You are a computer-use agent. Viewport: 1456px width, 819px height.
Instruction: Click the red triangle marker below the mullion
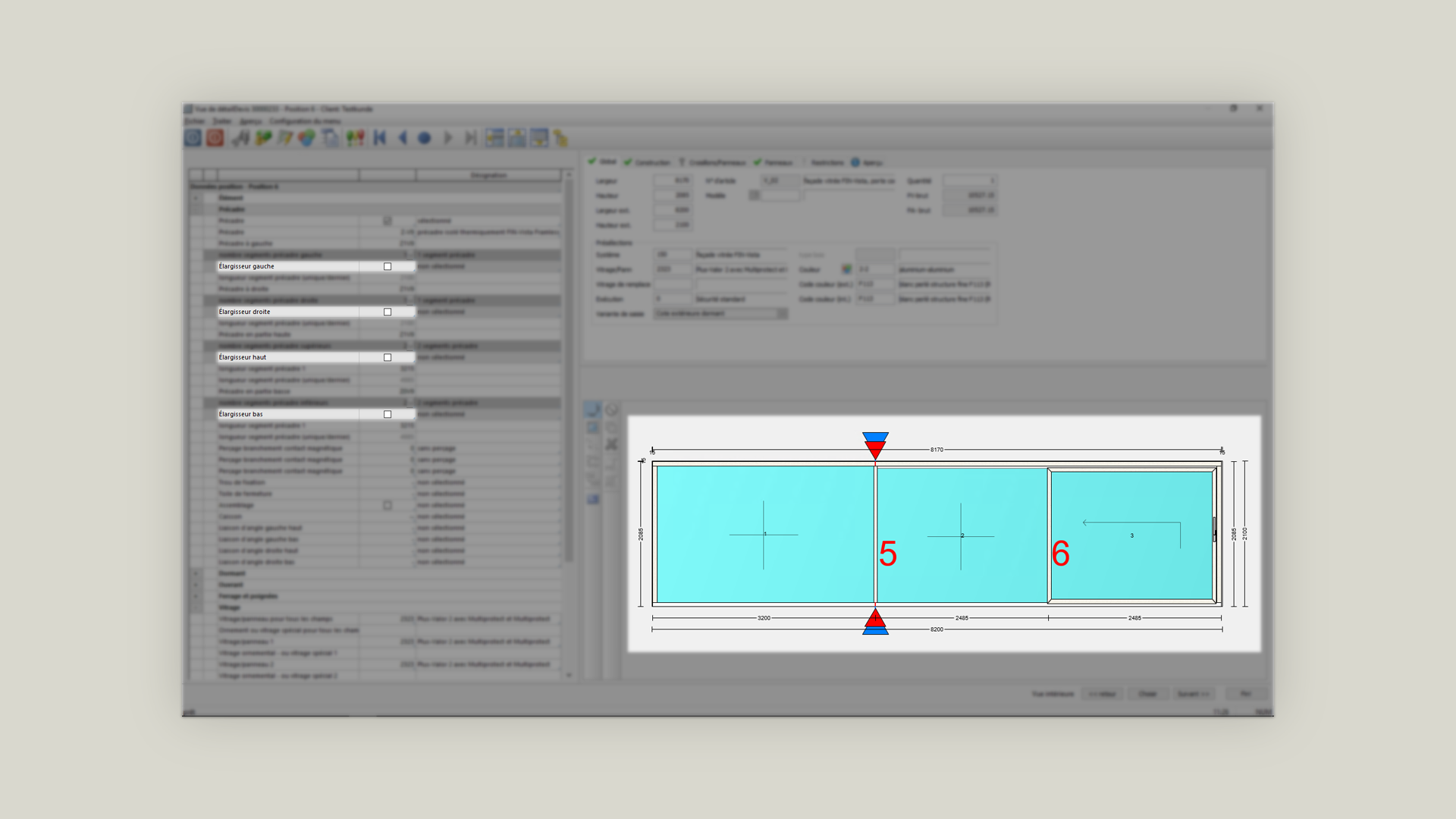(875, 617)
